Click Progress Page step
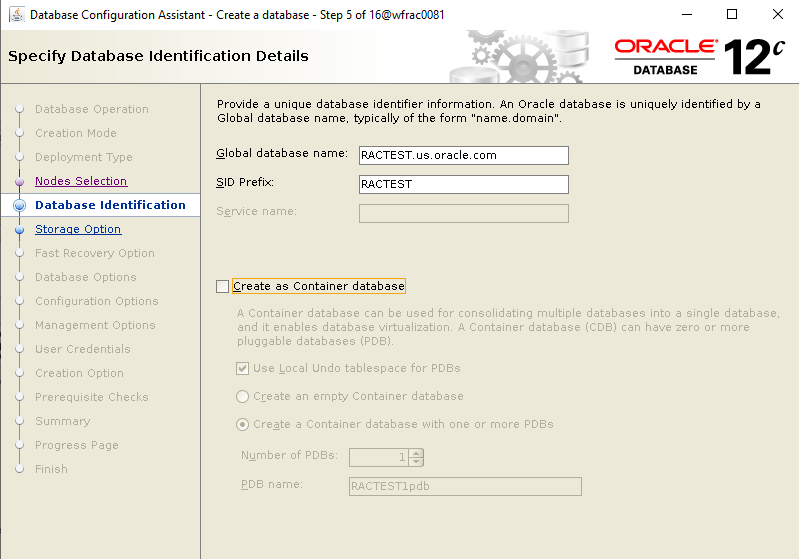This screenshot has width=799, height=559. pos(76,445)
